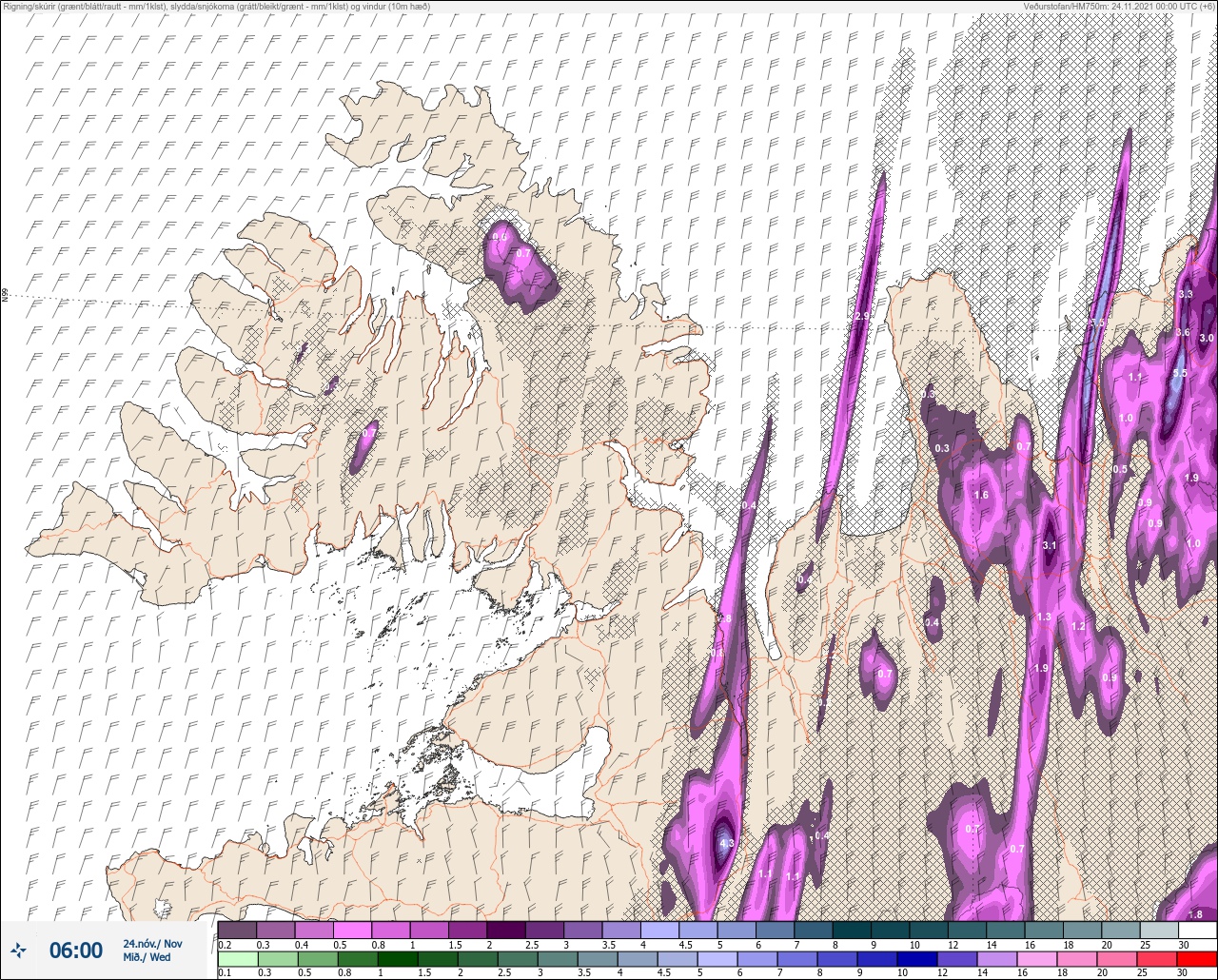Select the white final swatch of top legend

(x=1197, y=930)
